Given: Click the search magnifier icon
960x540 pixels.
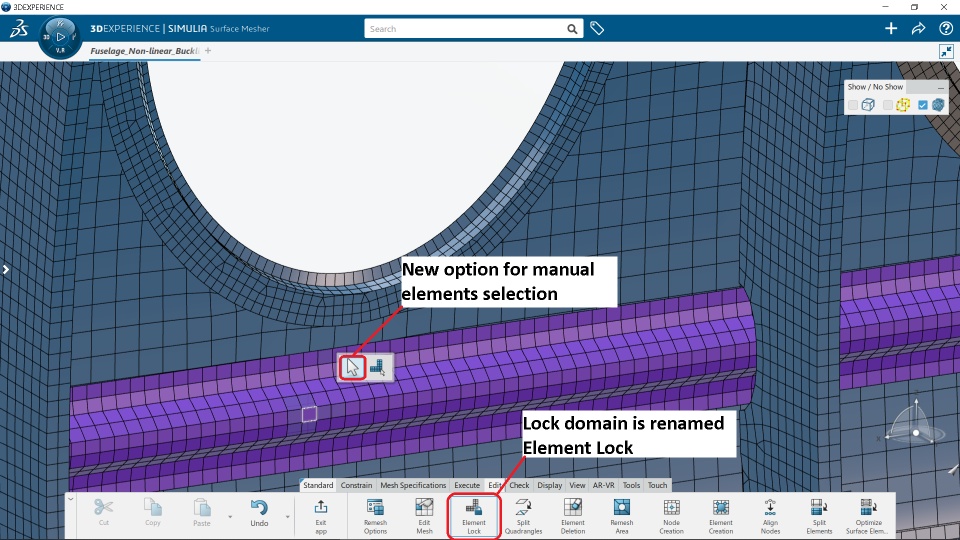Looking at the screenshot, I should coord(572,29).
